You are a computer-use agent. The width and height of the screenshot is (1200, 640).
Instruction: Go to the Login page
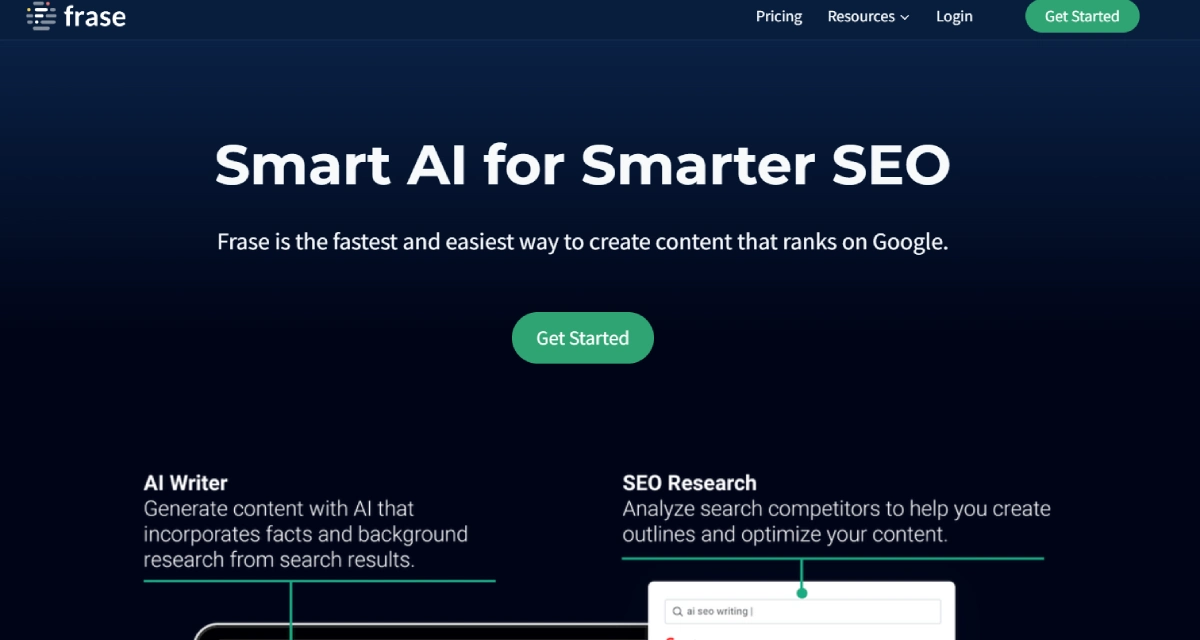click(x=954, y=16)
